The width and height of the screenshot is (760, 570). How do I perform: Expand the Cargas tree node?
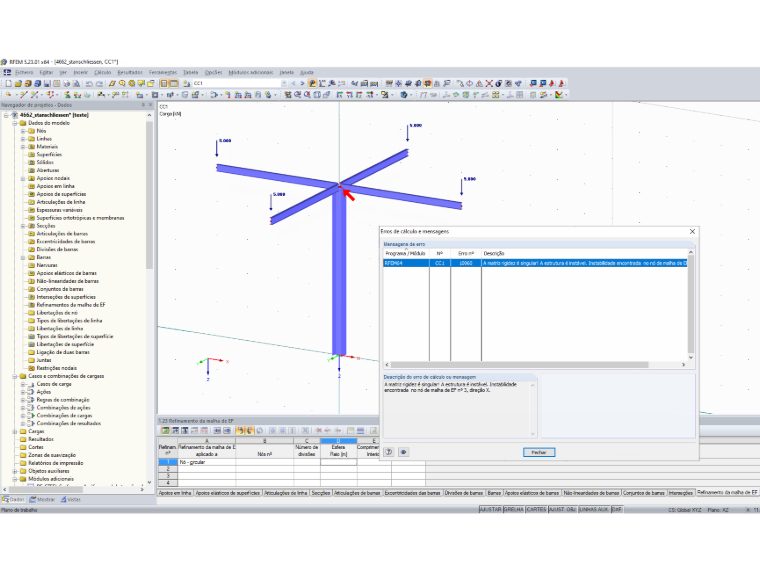click(x=15, y=431)
